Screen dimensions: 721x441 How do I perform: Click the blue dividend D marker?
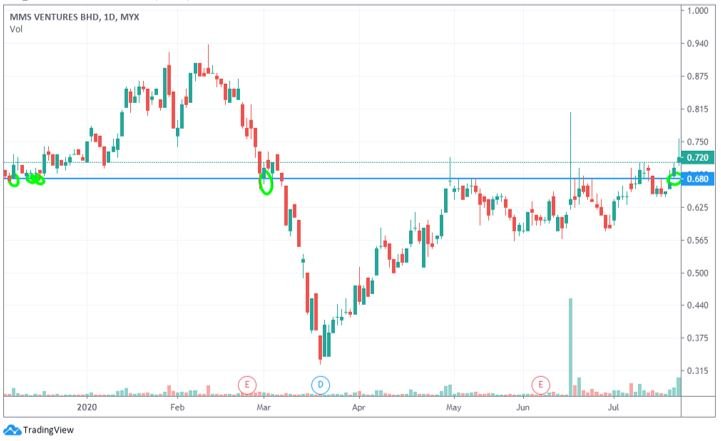coord(320,384)
